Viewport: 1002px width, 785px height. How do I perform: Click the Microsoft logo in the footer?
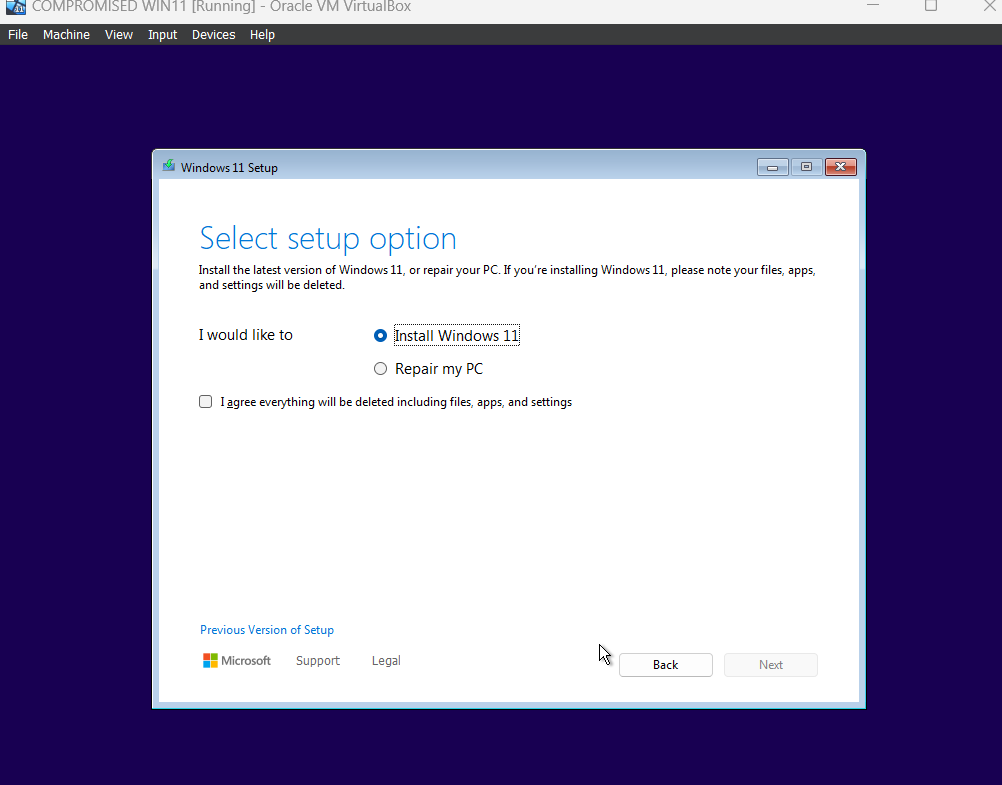(236, 660)
